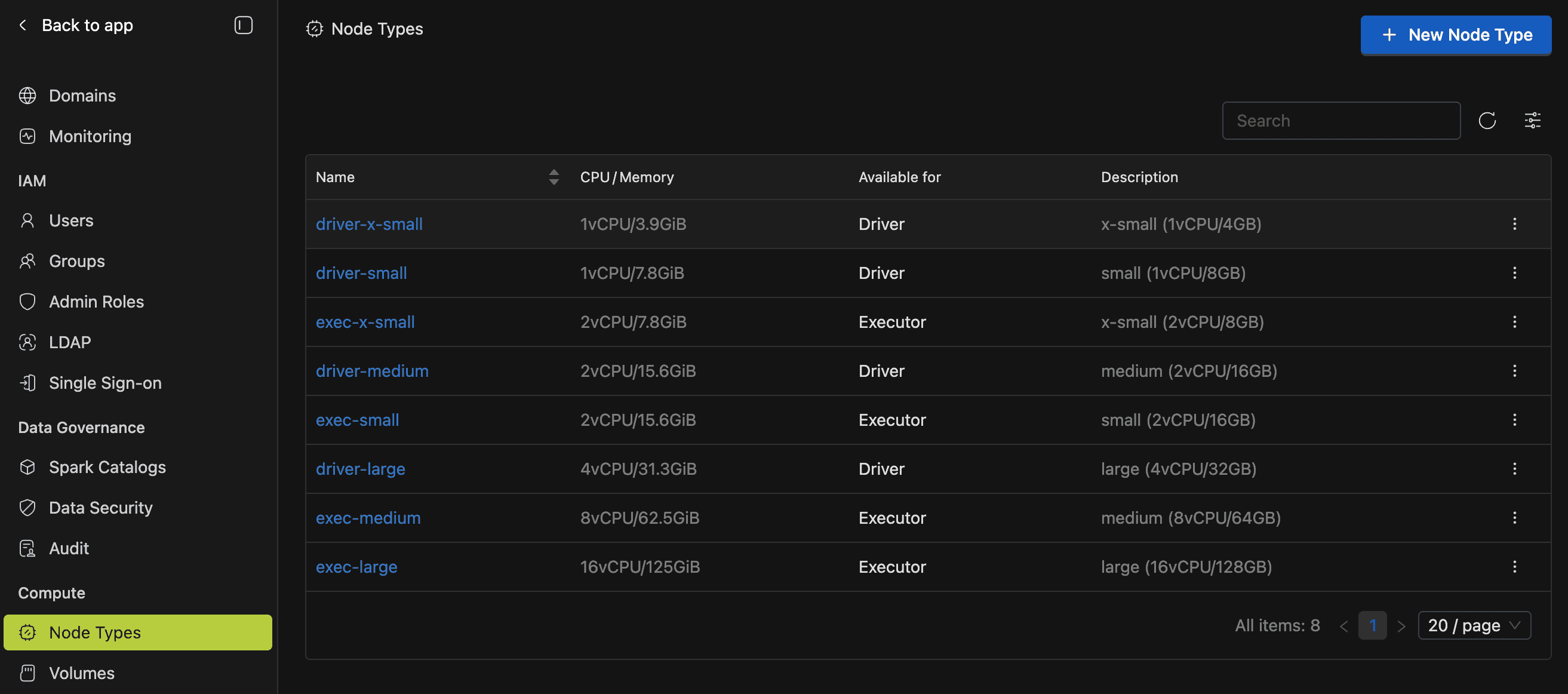The width and height of the screenshot is (1568, 694).
Task: Select page 1 in the pagination
Action: pos(1372,625)
